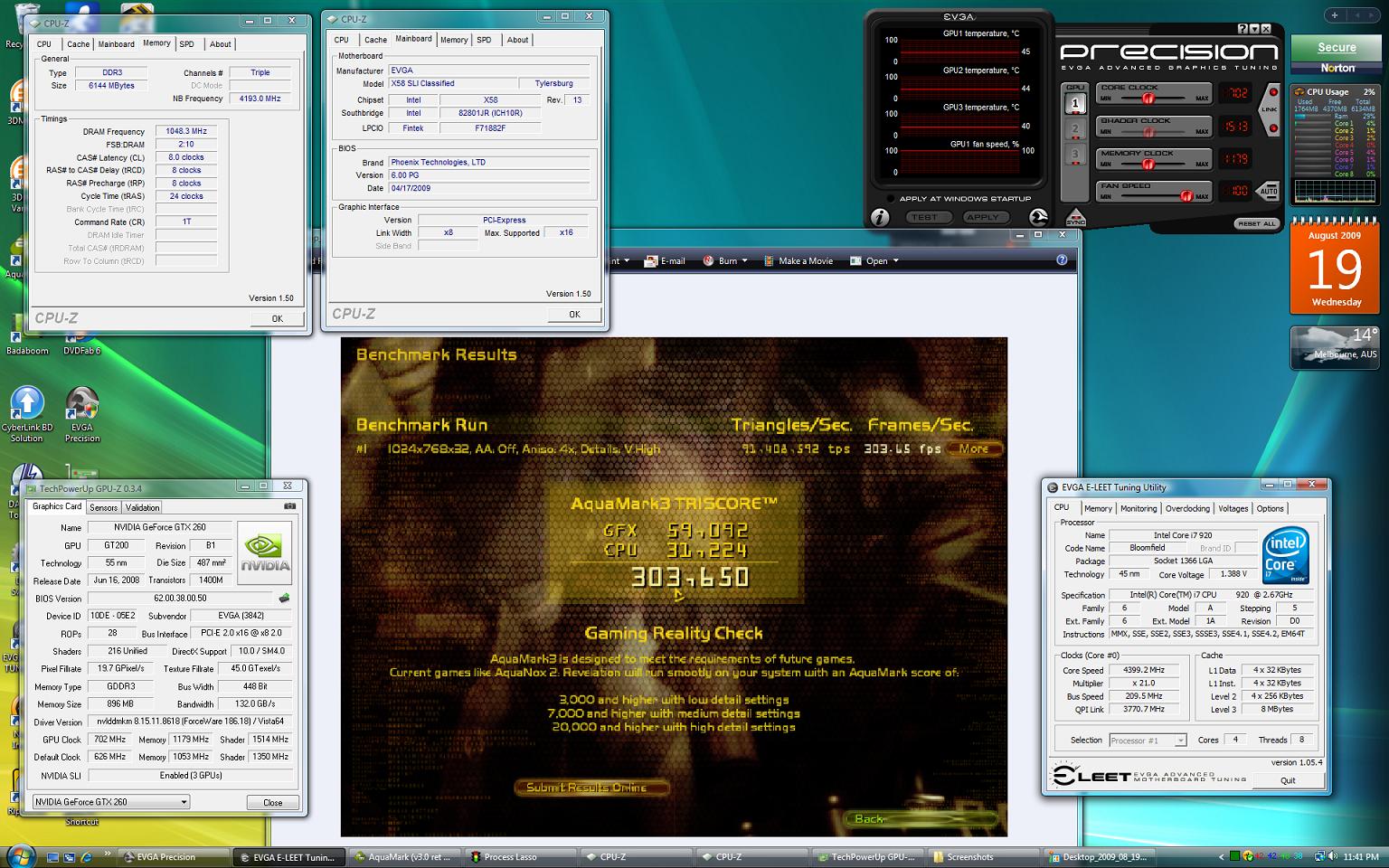
Task: Click the Core Clock slider knob
Action: [x=1149, y=98]
